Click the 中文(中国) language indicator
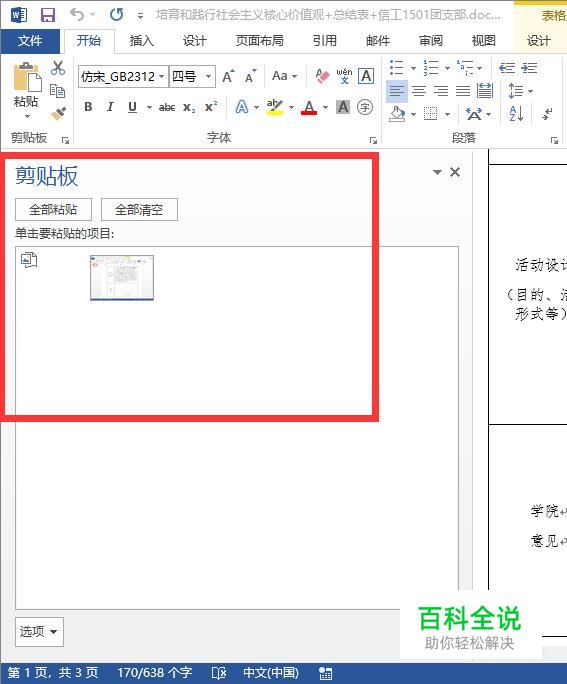This screenshot has width=567, height=684. [x=271, y=673]
